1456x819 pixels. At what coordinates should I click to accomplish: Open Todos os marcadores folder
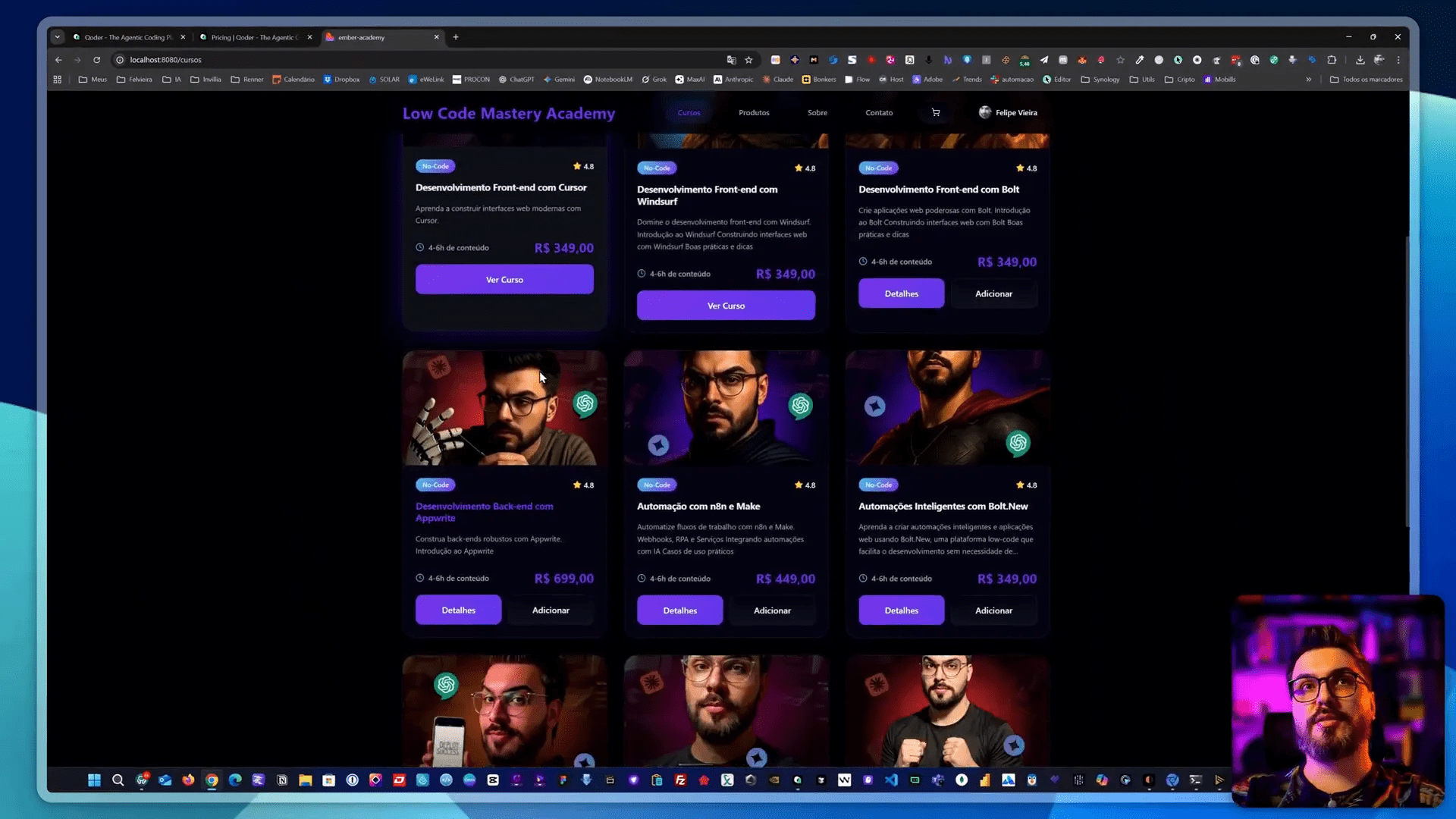coord(1366,79)
